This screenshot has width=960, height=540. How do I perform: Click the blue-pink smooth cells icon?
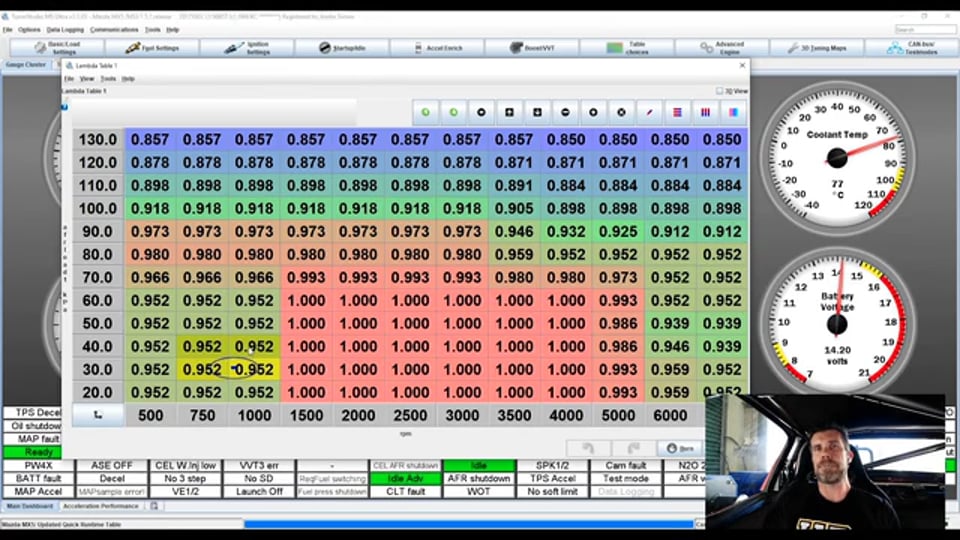733,113
